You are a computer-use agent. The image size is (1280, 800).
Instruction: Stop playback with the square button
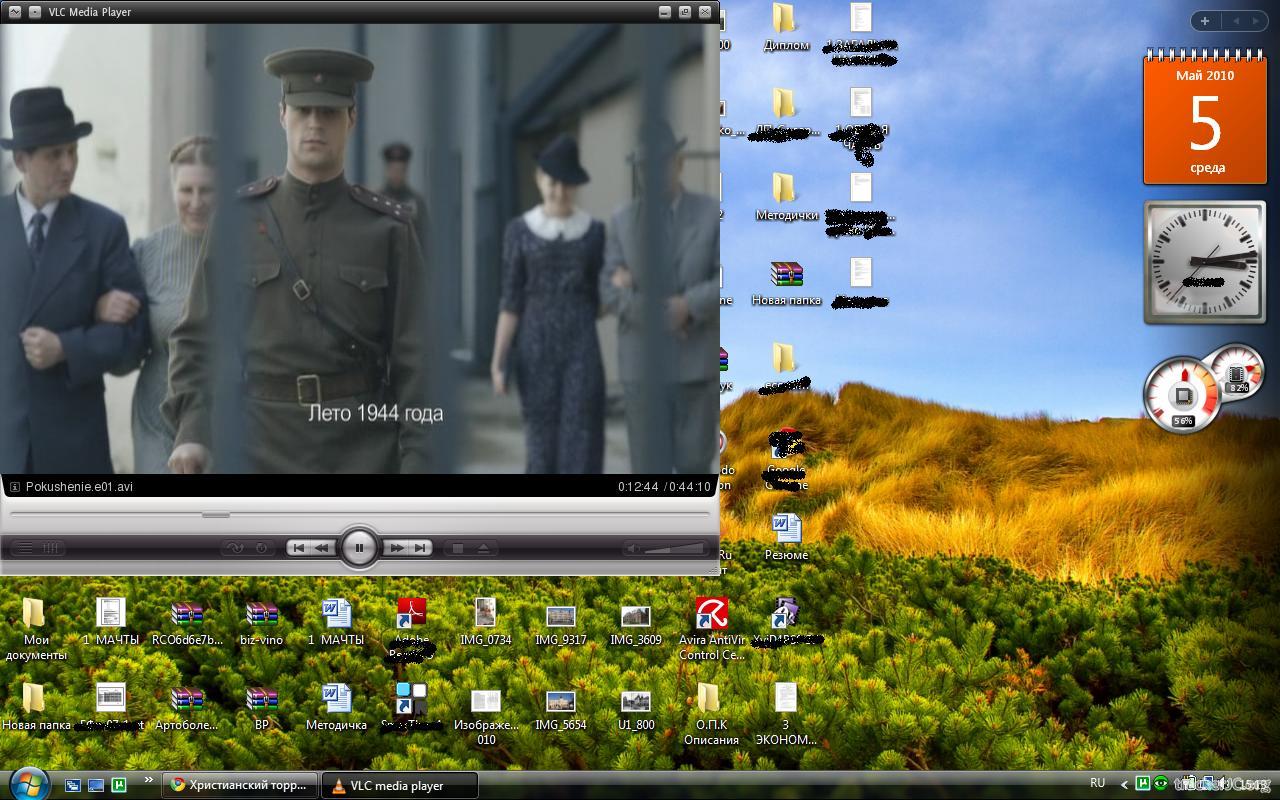[x=458, y=548]
